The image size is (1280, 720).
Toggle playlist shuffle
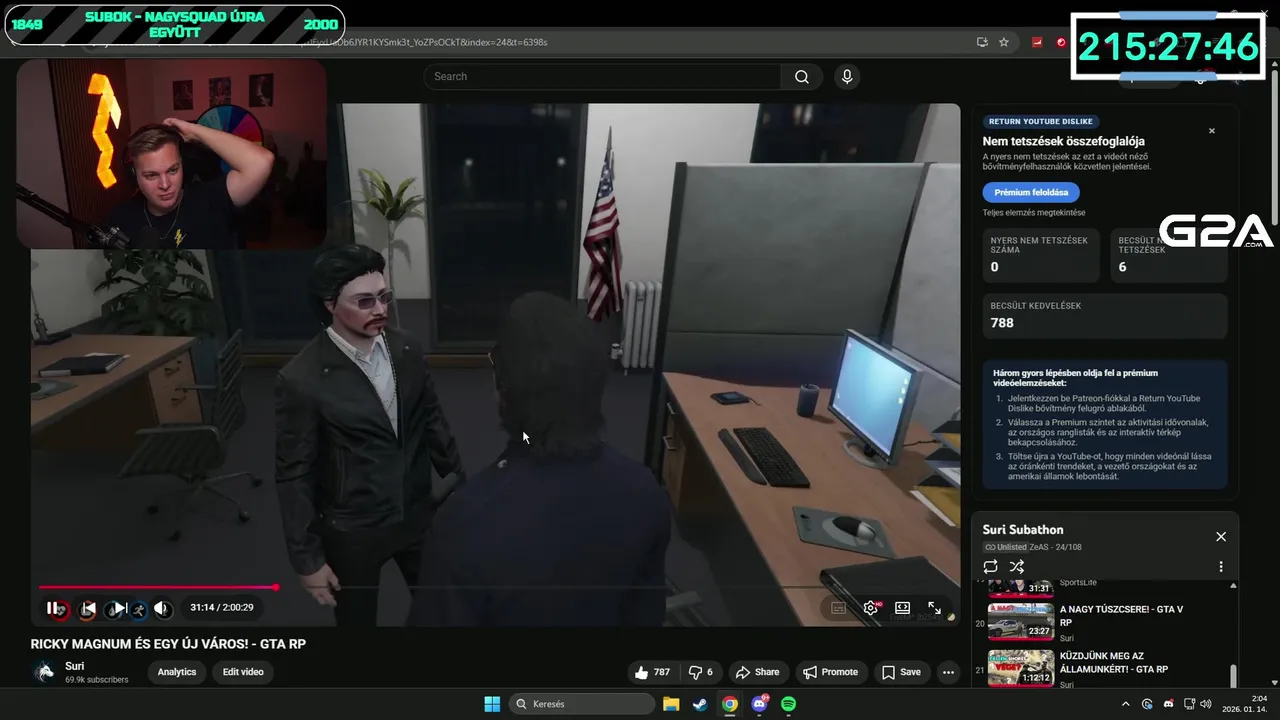click(1016, 566)
